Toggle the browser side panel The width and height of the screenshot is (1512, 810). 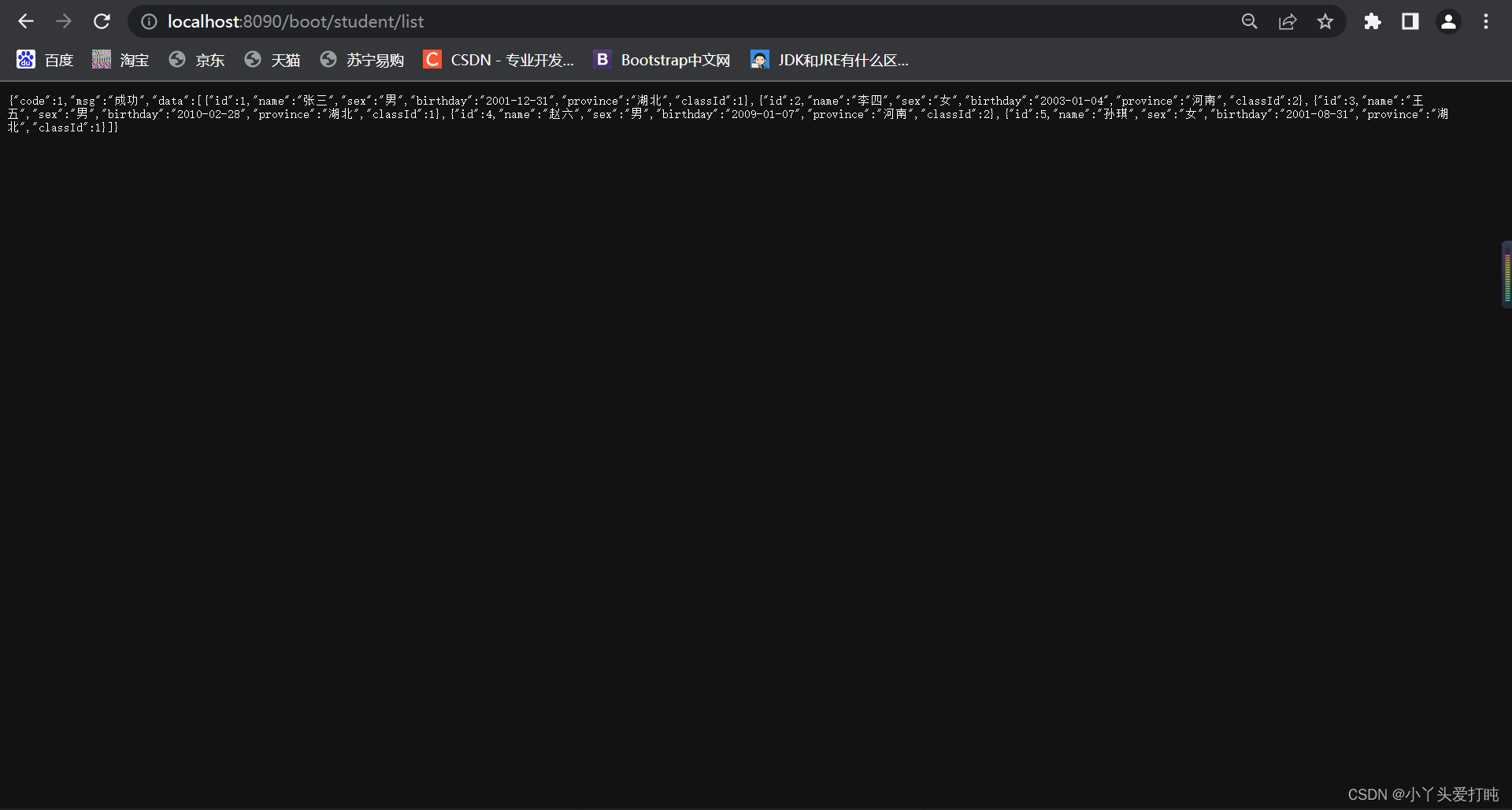click(1410, 22)
